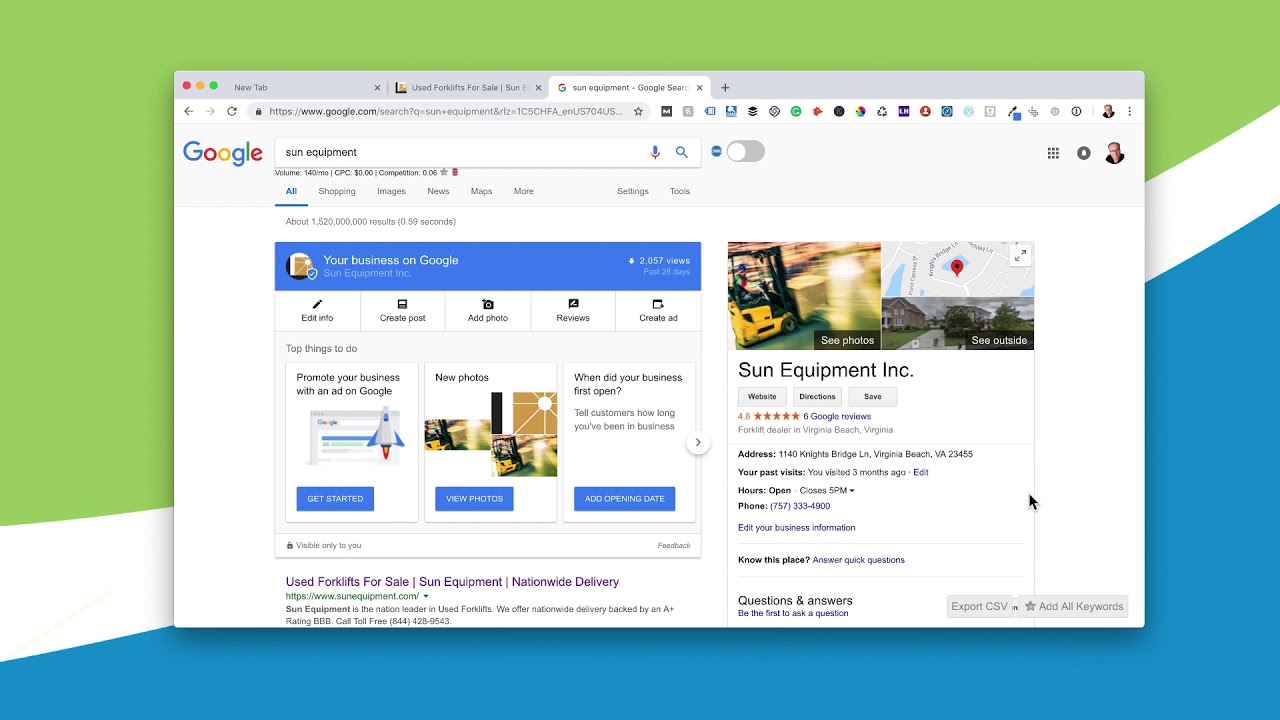Click the Website button for Sun Equipment
Viewport: 1280px width, 720px height.
[x=762, y=397]
